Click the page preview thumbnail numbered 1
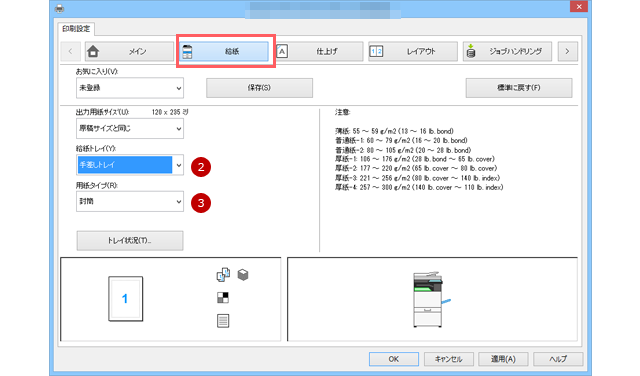The height and width of the screenshot is (376, 640). 126,299
